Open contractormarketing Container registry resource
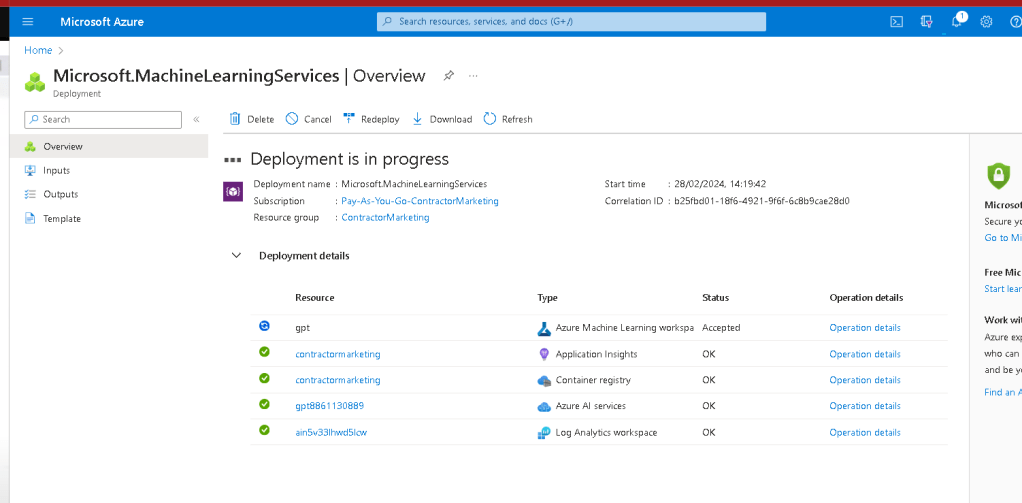The image size is (1022, 503). click(338, 381)
